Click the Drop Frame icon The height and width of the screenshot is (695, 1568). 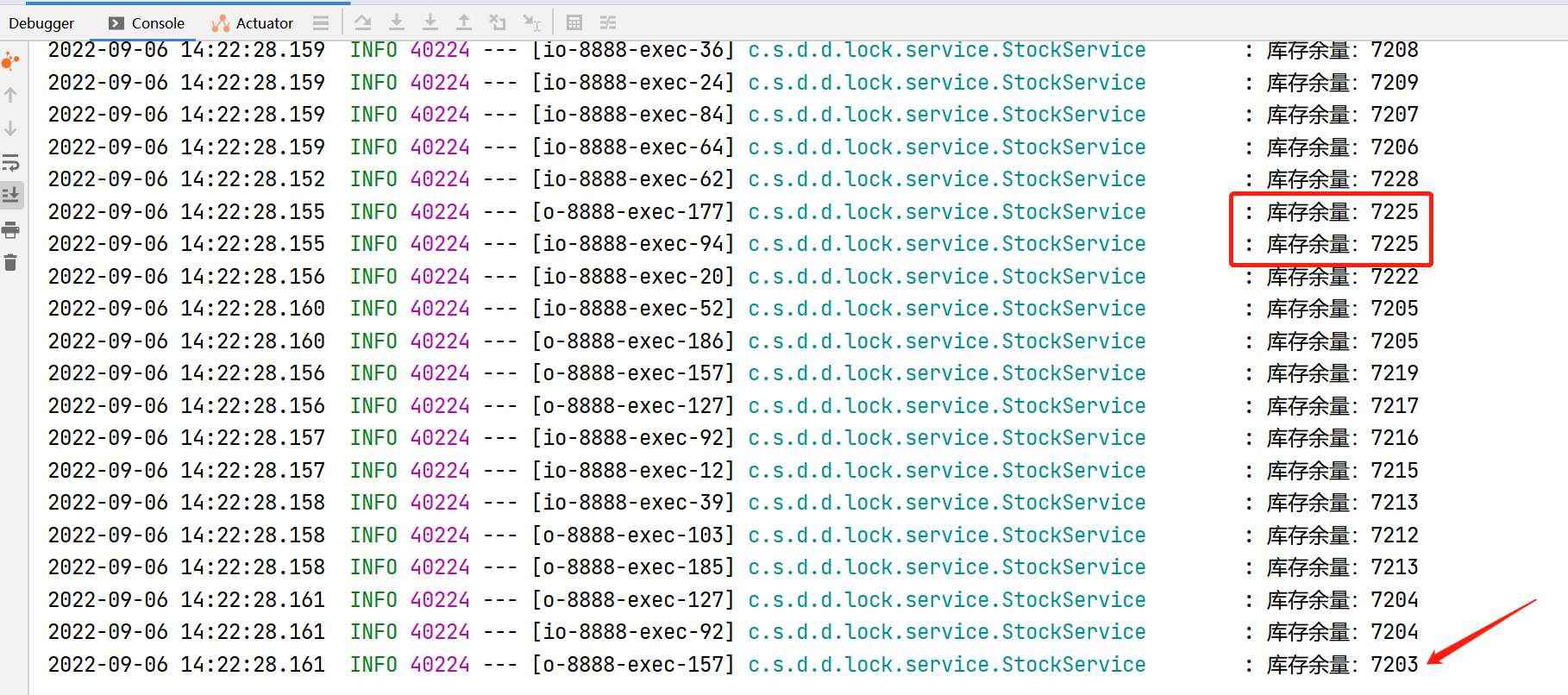tap(498, 22)
